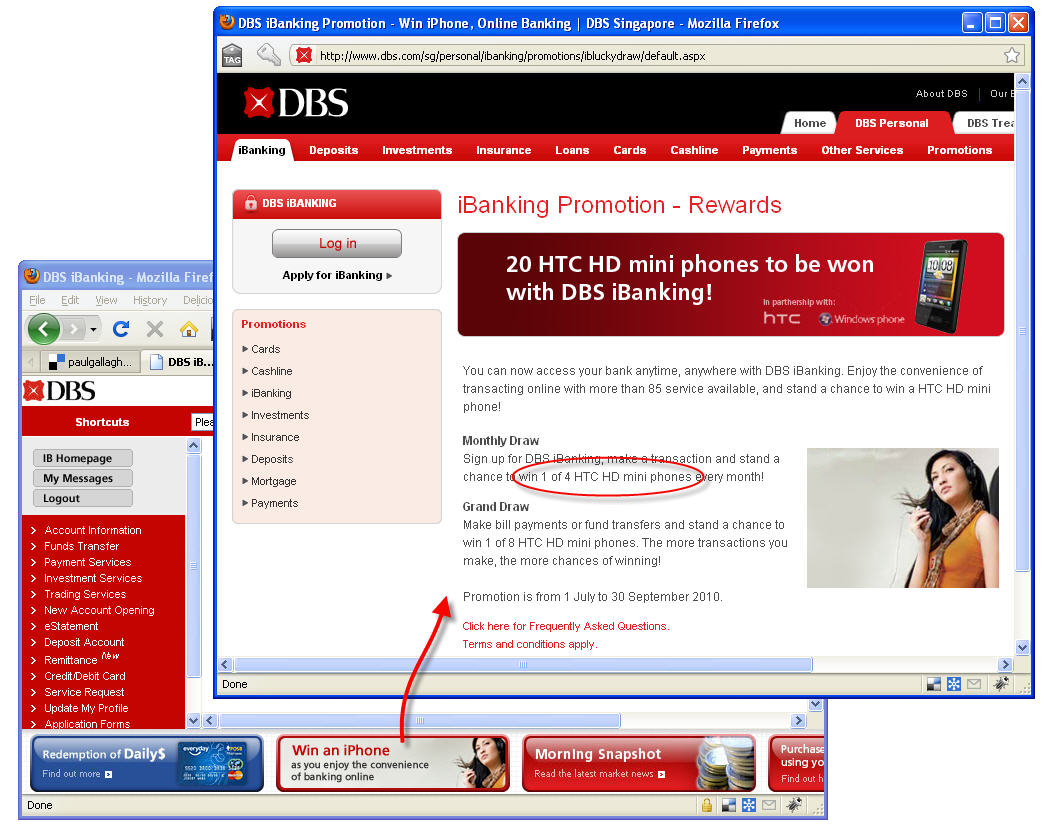Image resolution: width=1050 pixels, height=832 pixels.
Task: Open the File menu in rear window
Action: click(x=38, y=300)
